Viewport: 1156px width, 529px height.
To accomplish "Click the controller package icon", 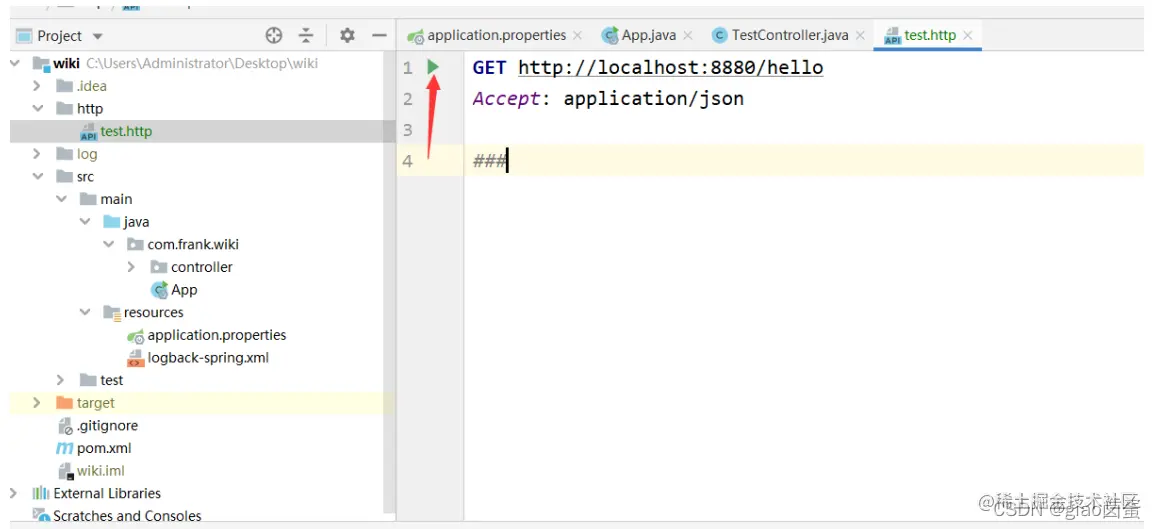I will pos(159,267).
